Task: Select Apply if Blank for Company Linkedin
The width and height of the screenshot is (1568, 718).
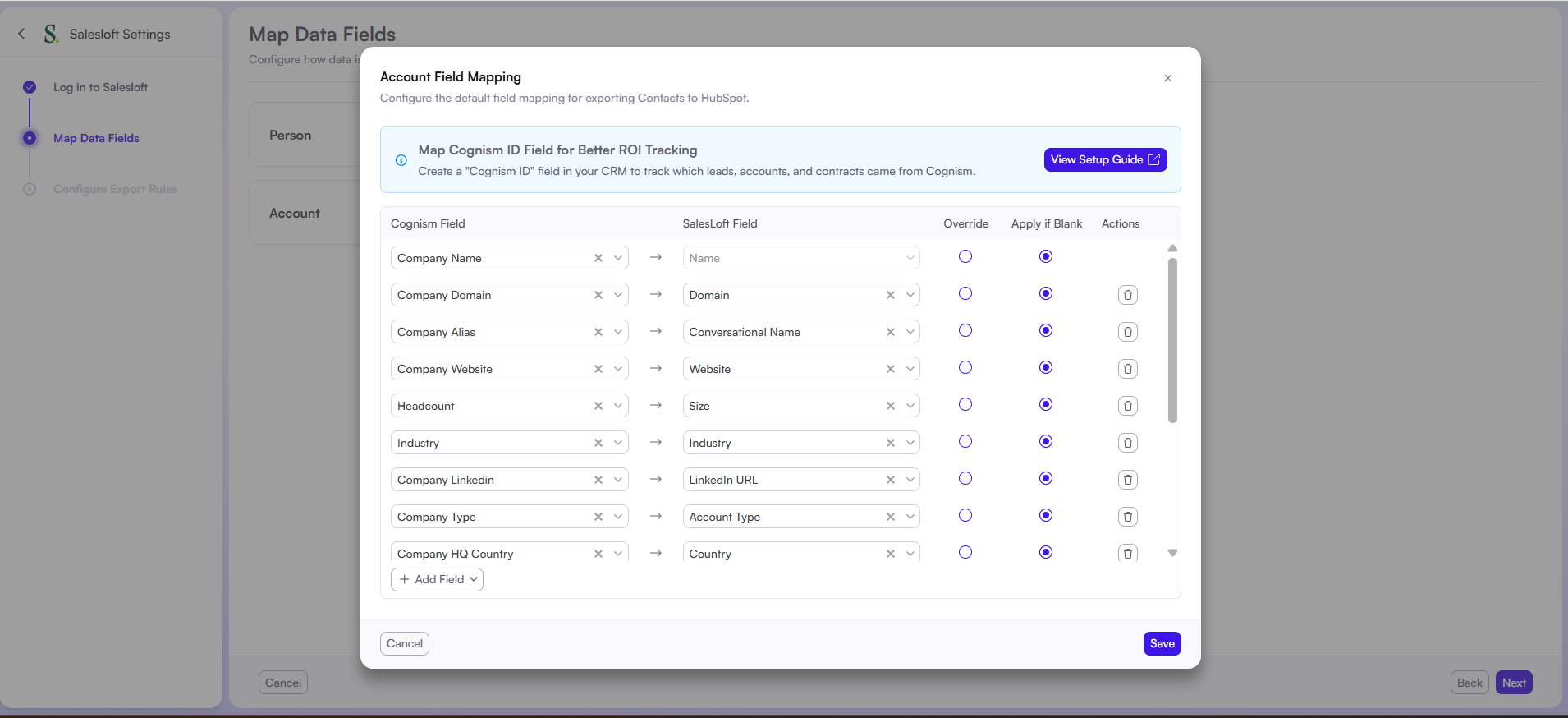Action: coord(1045,479)
